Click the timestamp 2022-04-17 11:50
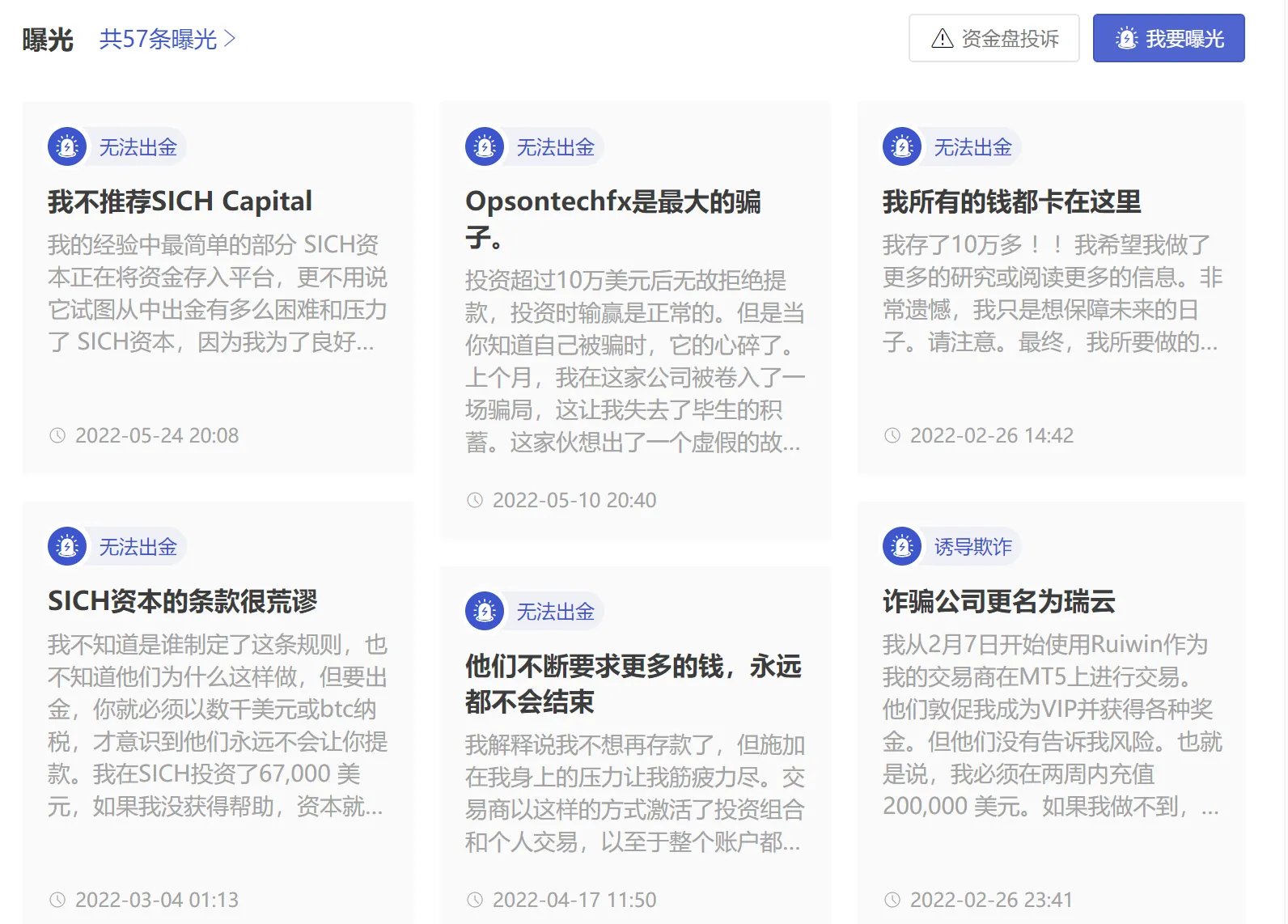The width and height of the screenshot is (1288, 924). [x=574, y=900]
